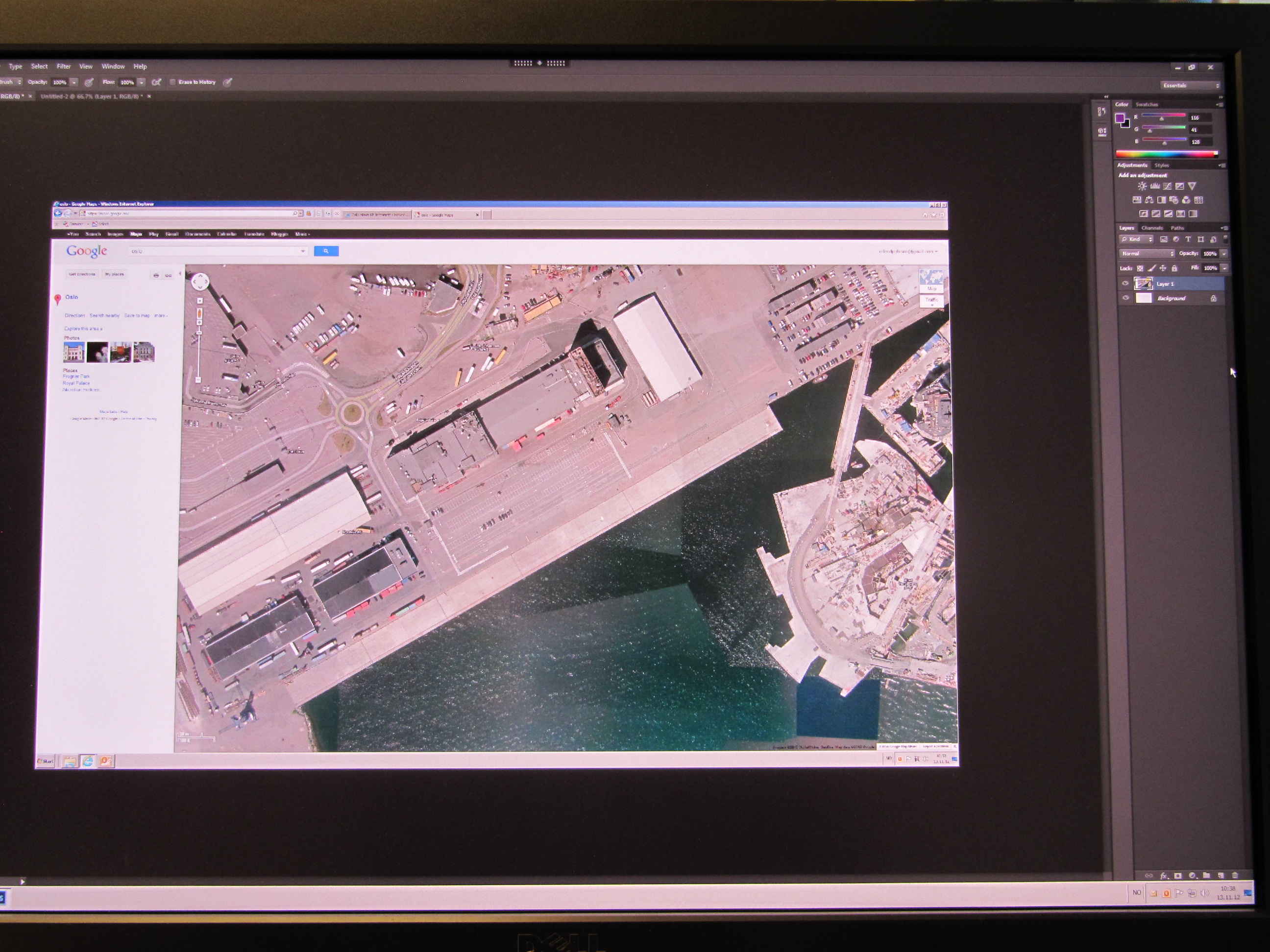Image resolution: width=1270 pixels, height=952 pixels.
Task: Add a layer mask
Action: point(1178,876)
